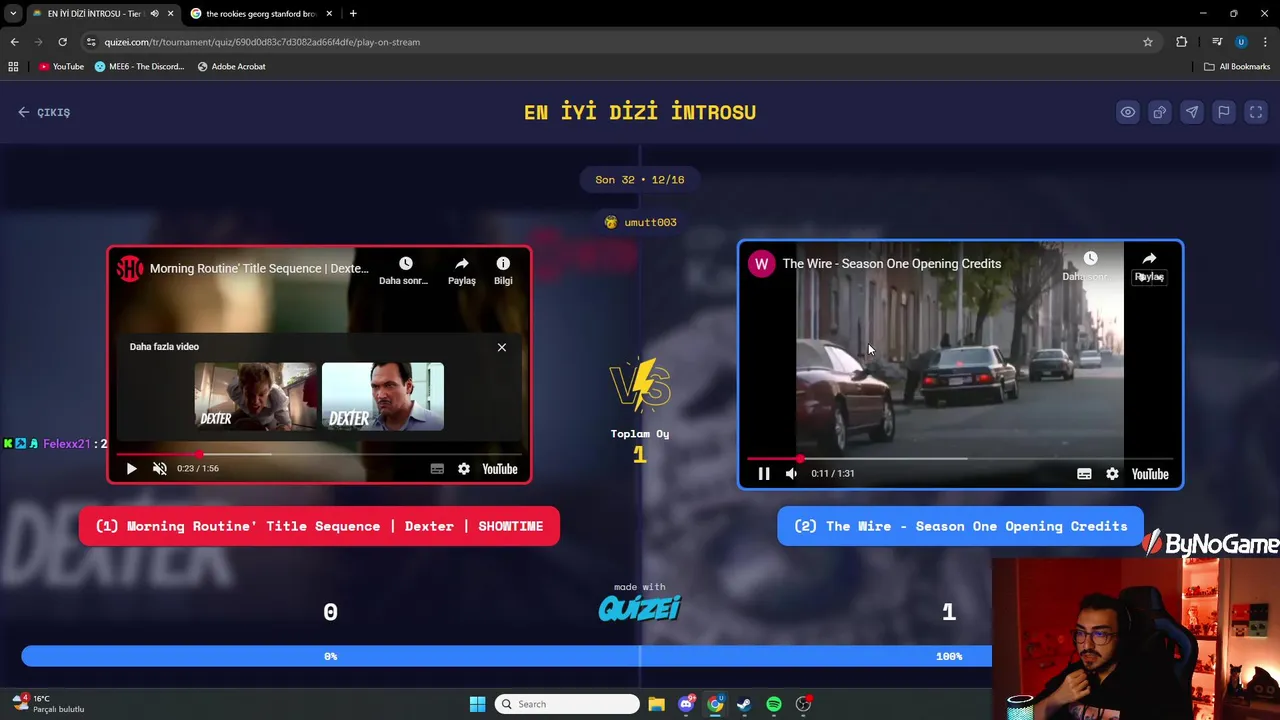Vote for (1) Morning Routine Dexter option
Screen dimensions: 1280x720
[x=319, y=526]
